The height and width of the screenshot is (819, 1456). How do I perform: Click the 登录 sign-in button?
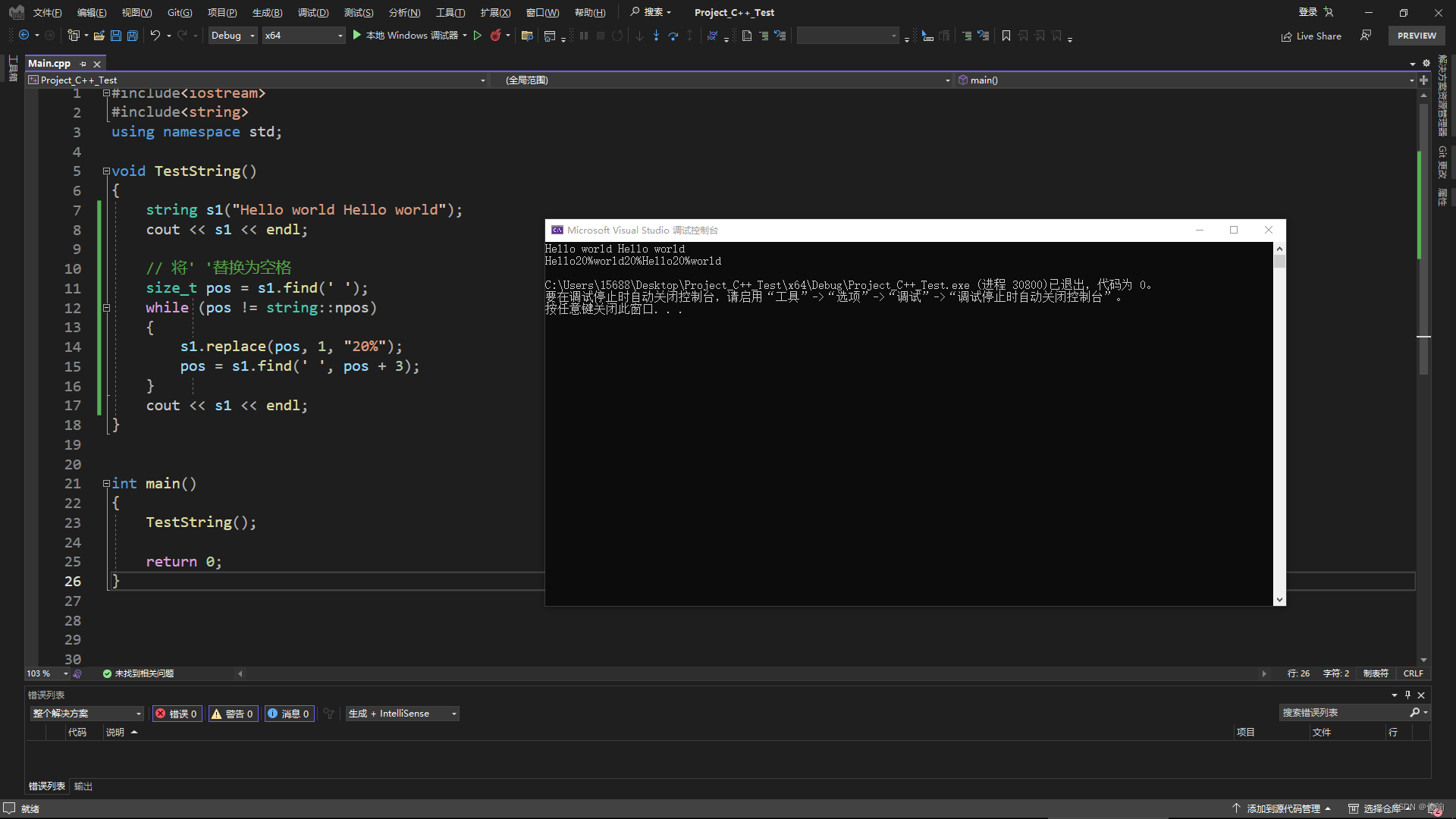tap(1308, 12)
